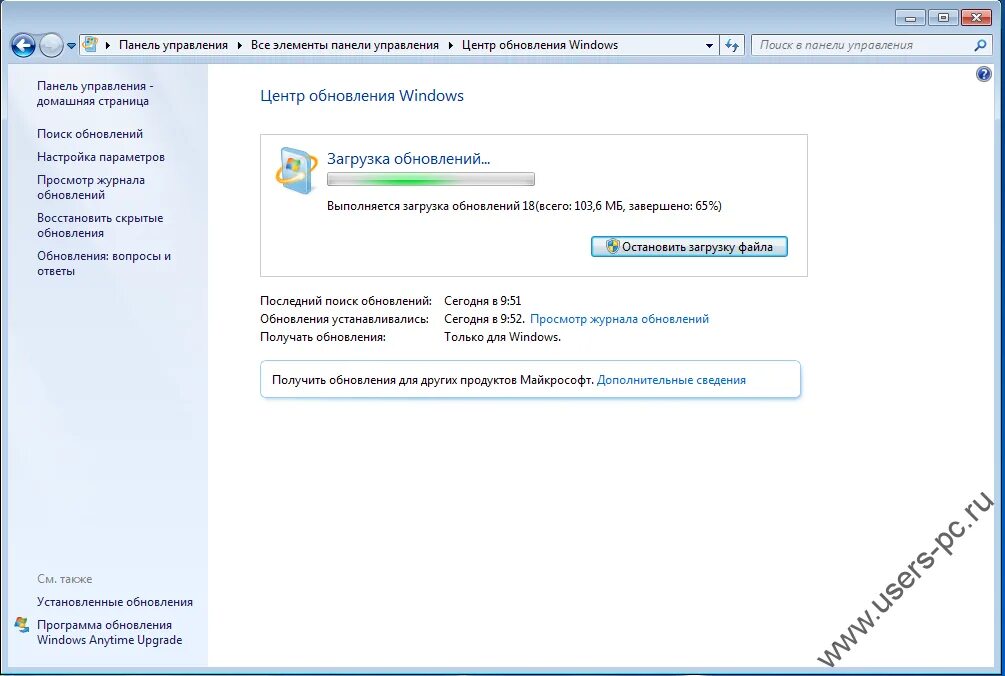The width and height of the screenshot is (1005, 676).
Task: Click the Control Panel icon in address bar
Action: (x=90, y=45)
